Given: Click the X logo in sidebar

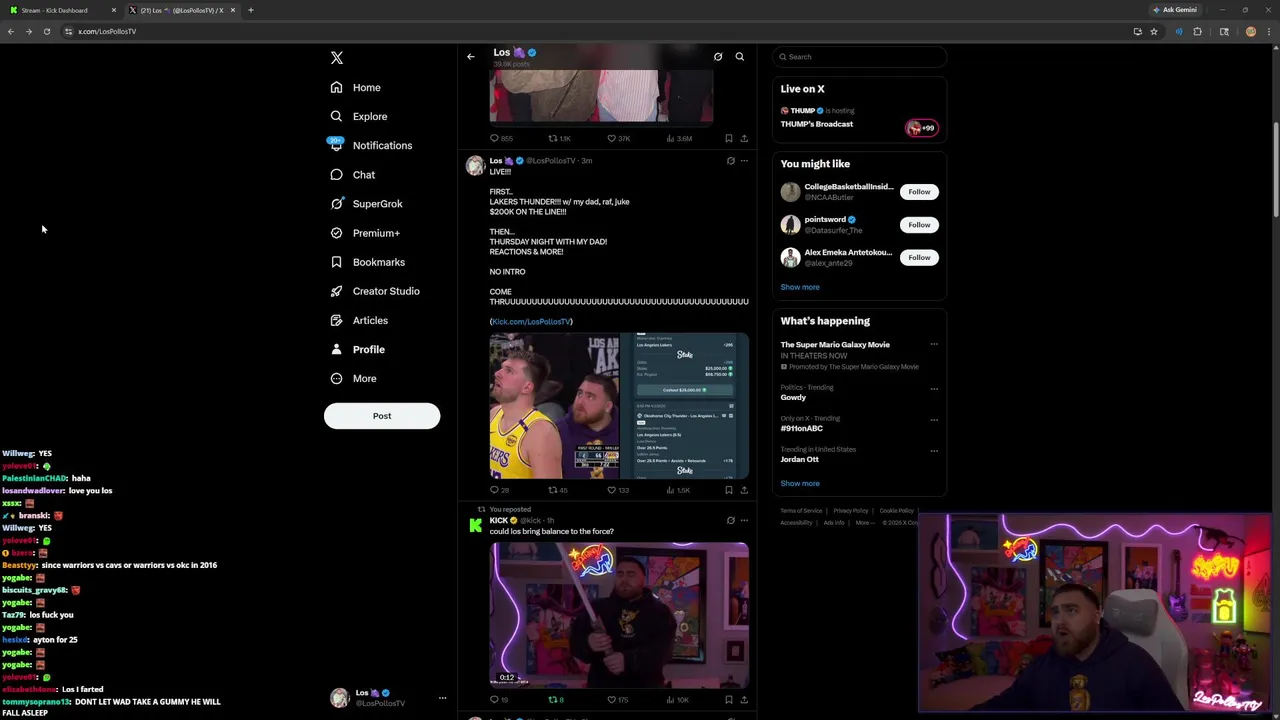Looking at the screenshot, I should coord(337,58).
